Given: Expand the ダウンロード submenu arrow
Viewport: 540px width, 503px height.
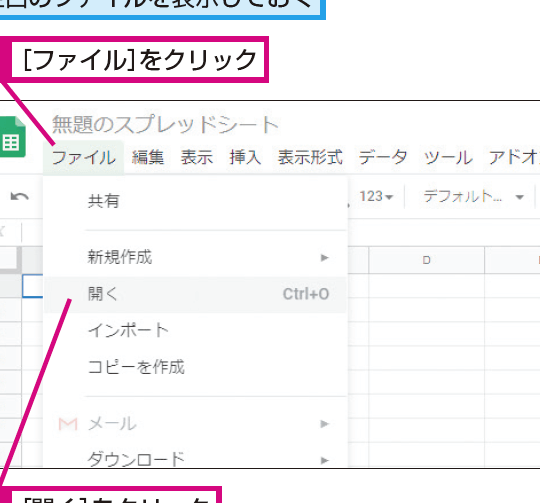Looking at the screenshot, I should [324, 460].
